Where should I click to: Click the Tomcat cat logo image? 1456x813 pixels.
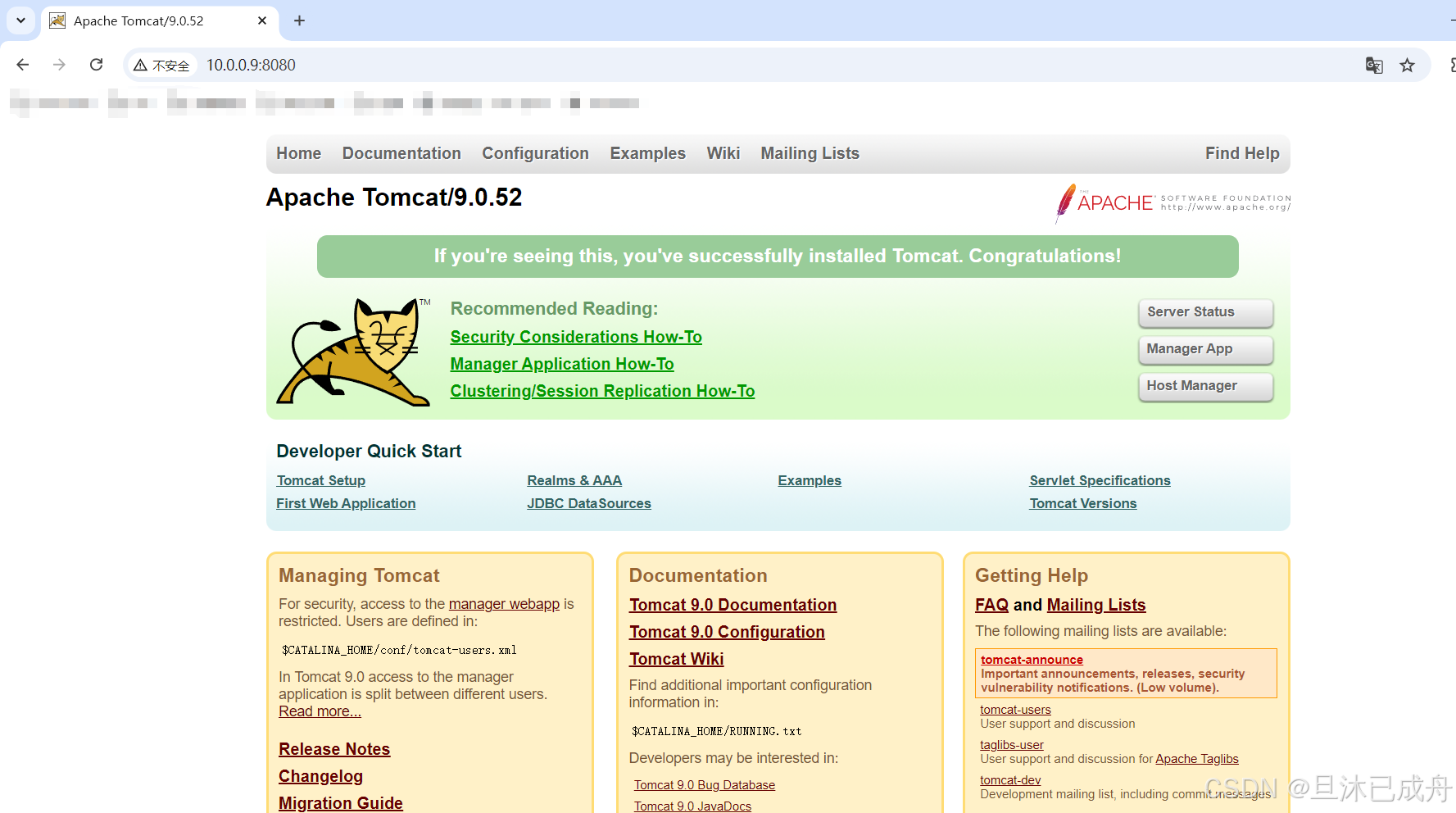[x=354, y=352]
